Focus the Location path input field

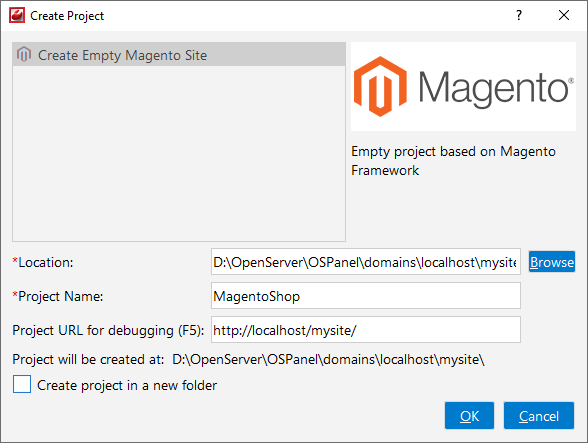[366, 262]
